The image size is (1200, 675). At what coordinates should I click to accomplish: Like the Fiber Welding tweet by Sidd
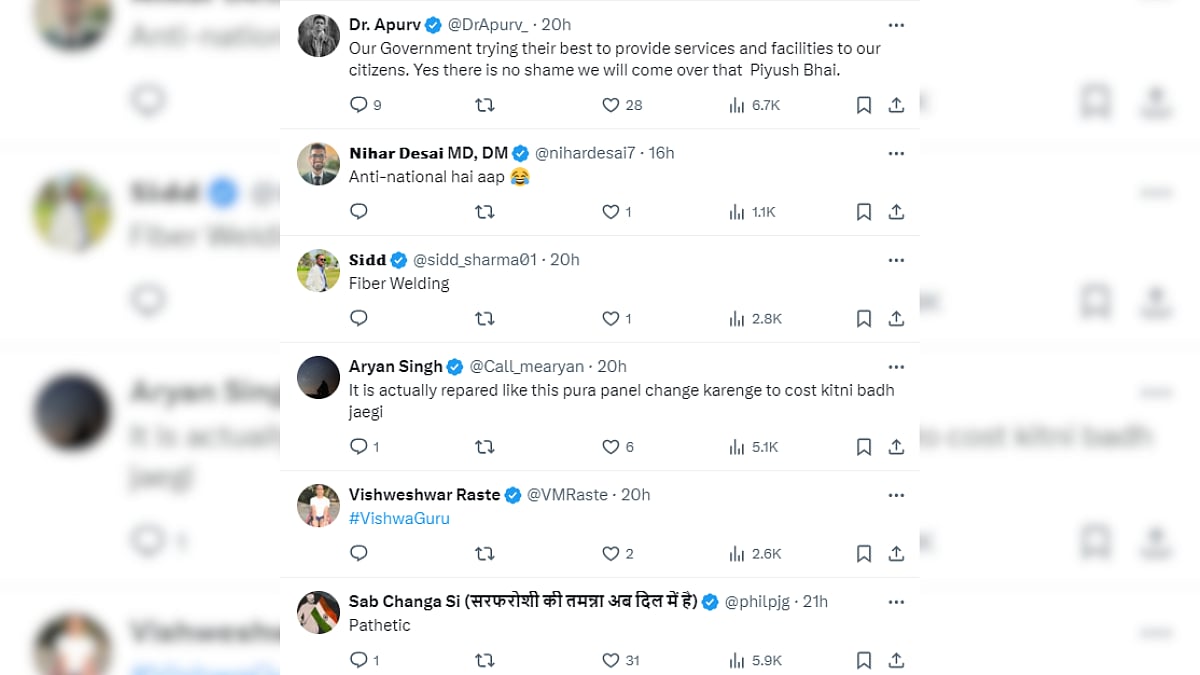tap(611, 319)
